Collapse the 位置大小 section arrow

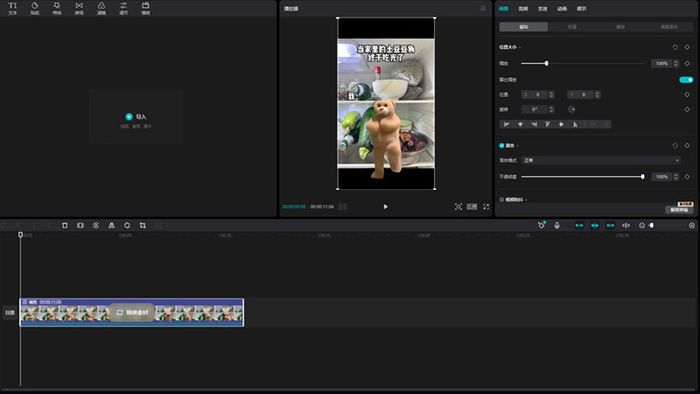click(x=520, y=47)
